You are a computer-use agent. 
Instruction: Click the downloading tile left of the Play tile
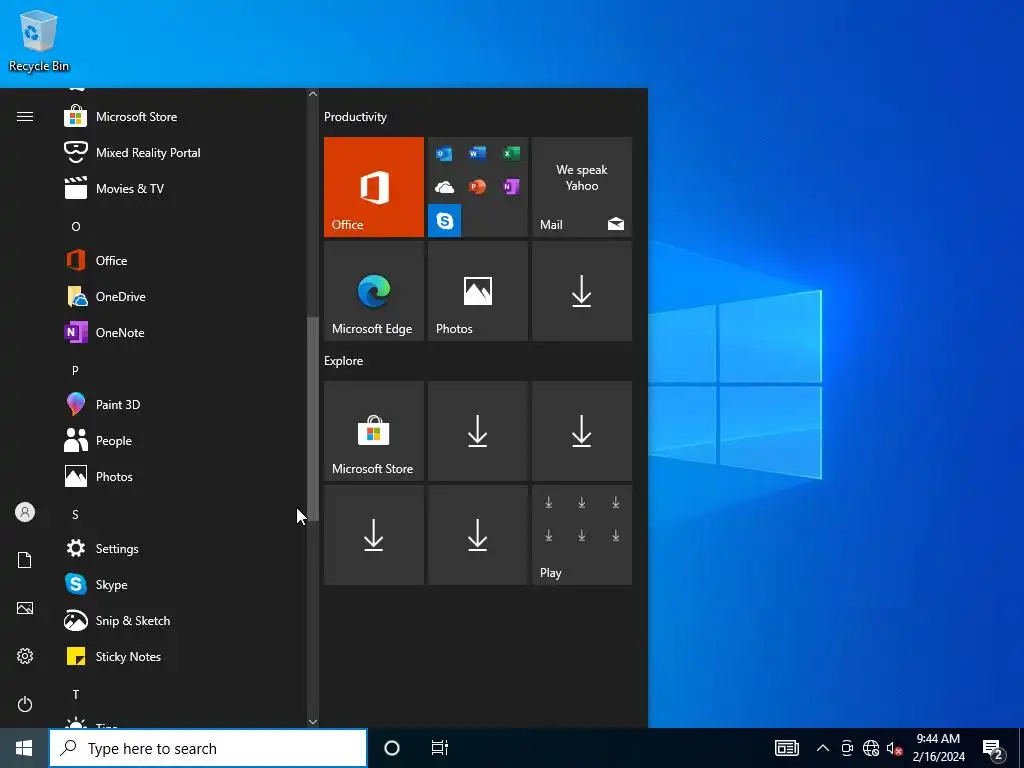pos(477,535)
